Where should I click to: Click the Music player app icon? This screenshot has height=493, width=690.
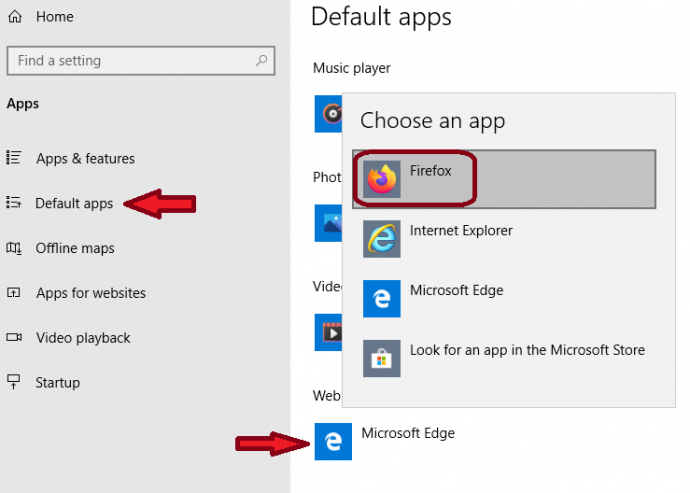coord(328,114)
